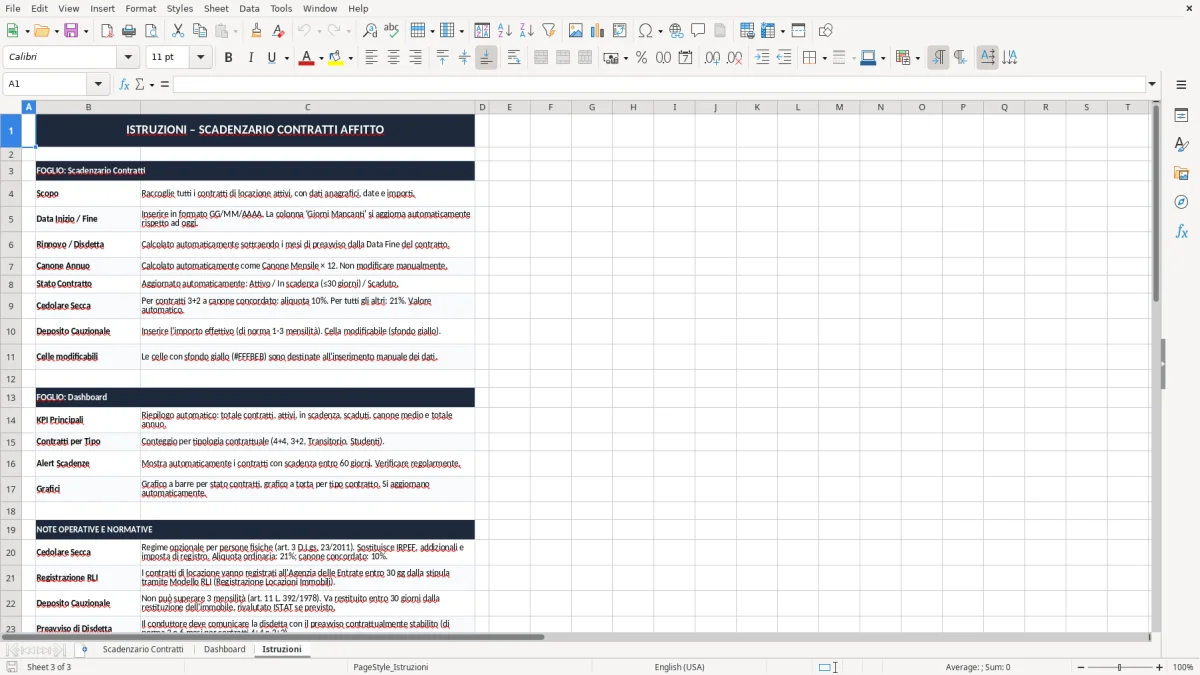Click the Copy icon

199,31
